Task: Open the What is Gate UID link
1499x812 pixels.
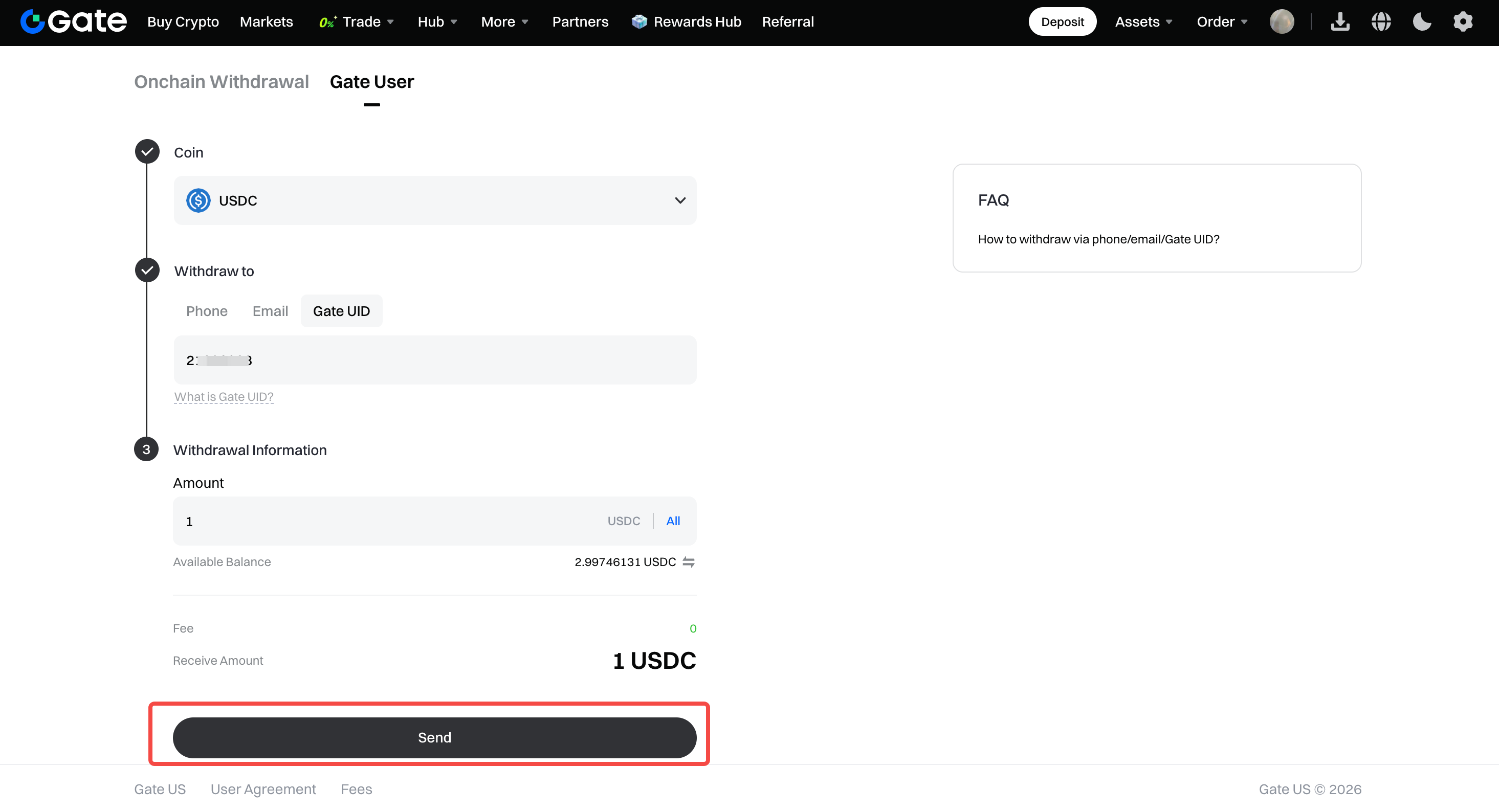Action: click(224, 397)
